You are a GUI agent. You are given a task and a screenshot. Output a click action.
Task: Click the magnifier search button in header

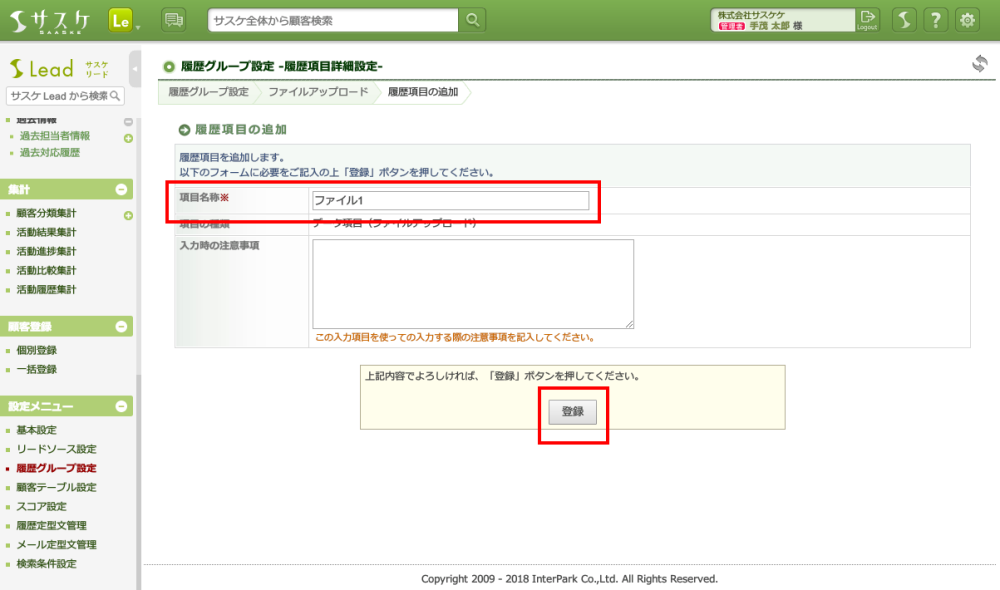[x=473, y=20]
